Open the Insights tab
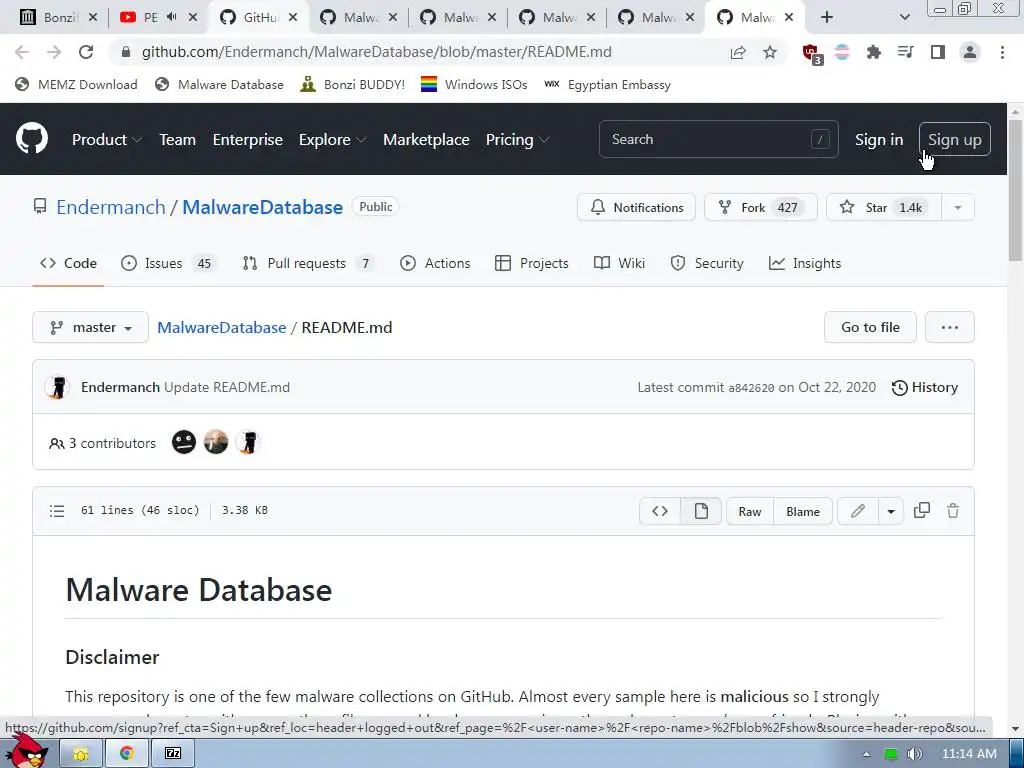Image resolution: width=1024 pixels, height=768 pixels. click(805, 263)
